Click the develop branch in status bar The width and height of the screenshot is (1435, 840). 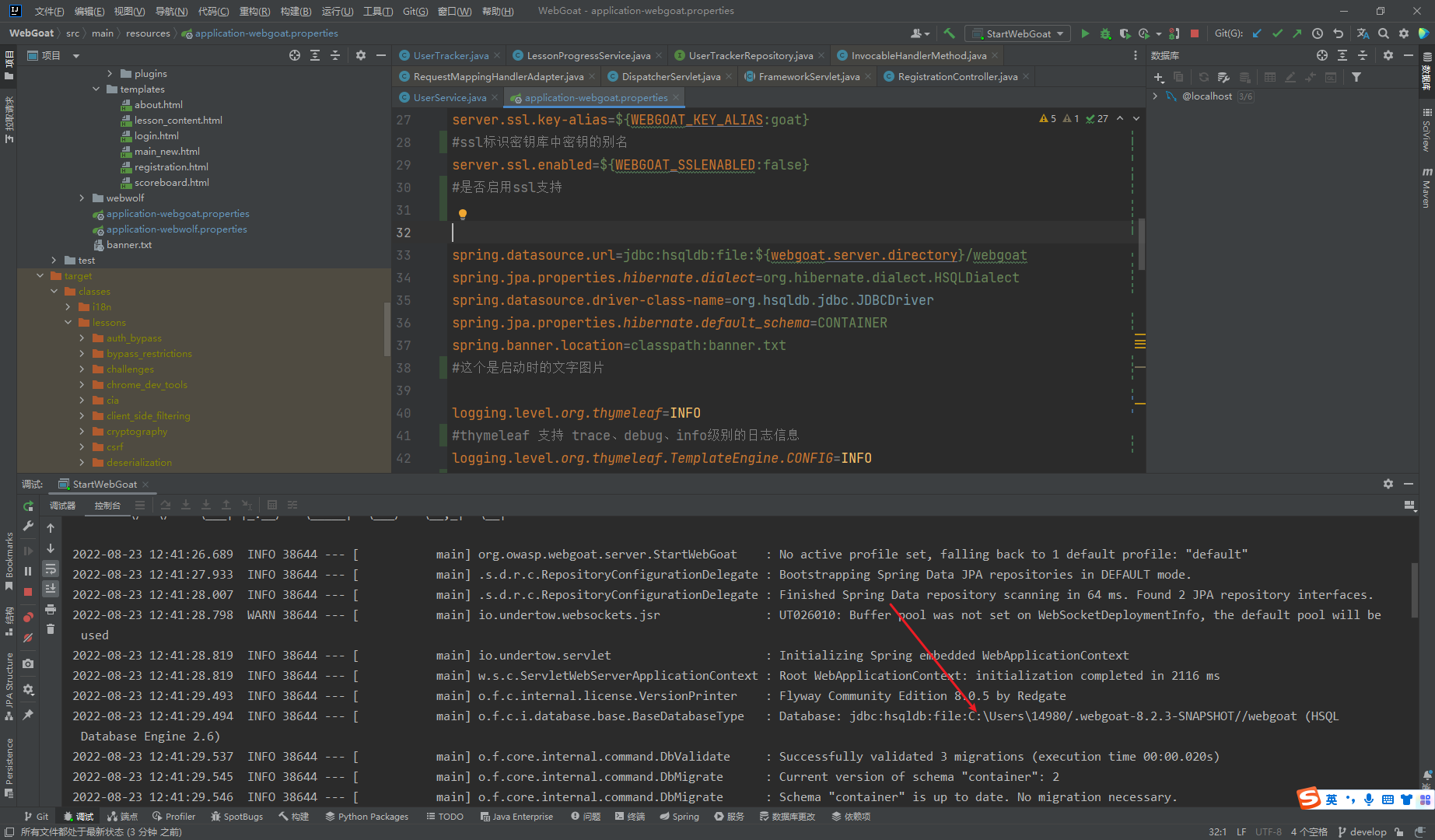(x=1362, y=831)
